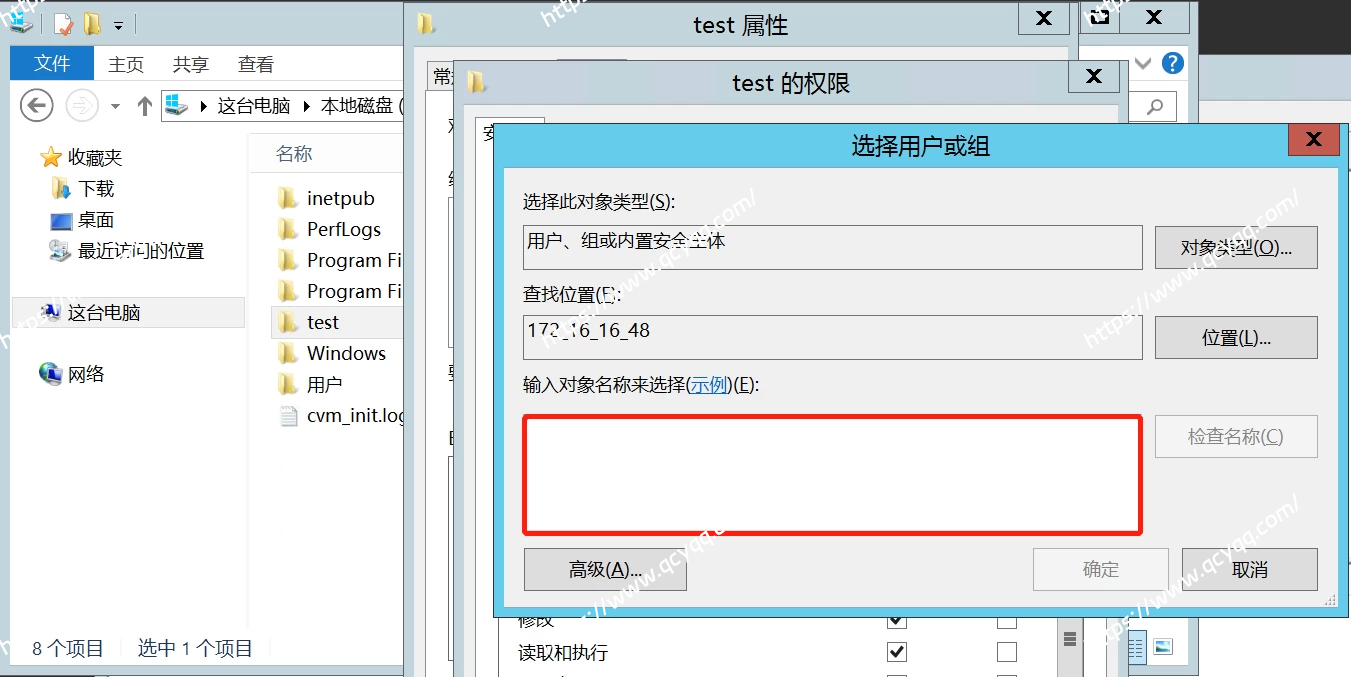Screen dimensions: 1351x677
Task: Click the object name input field
Action: pyautogui.click(x=832, y=476)
